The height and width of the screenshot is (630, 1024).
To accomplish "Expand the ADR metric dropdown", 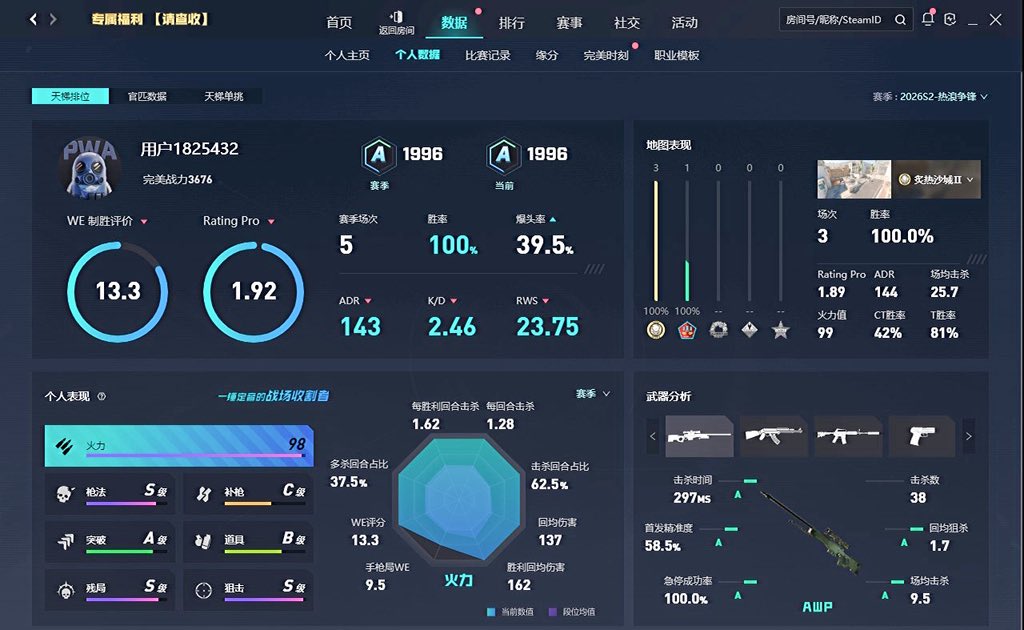I will click(x=368, y=301).
